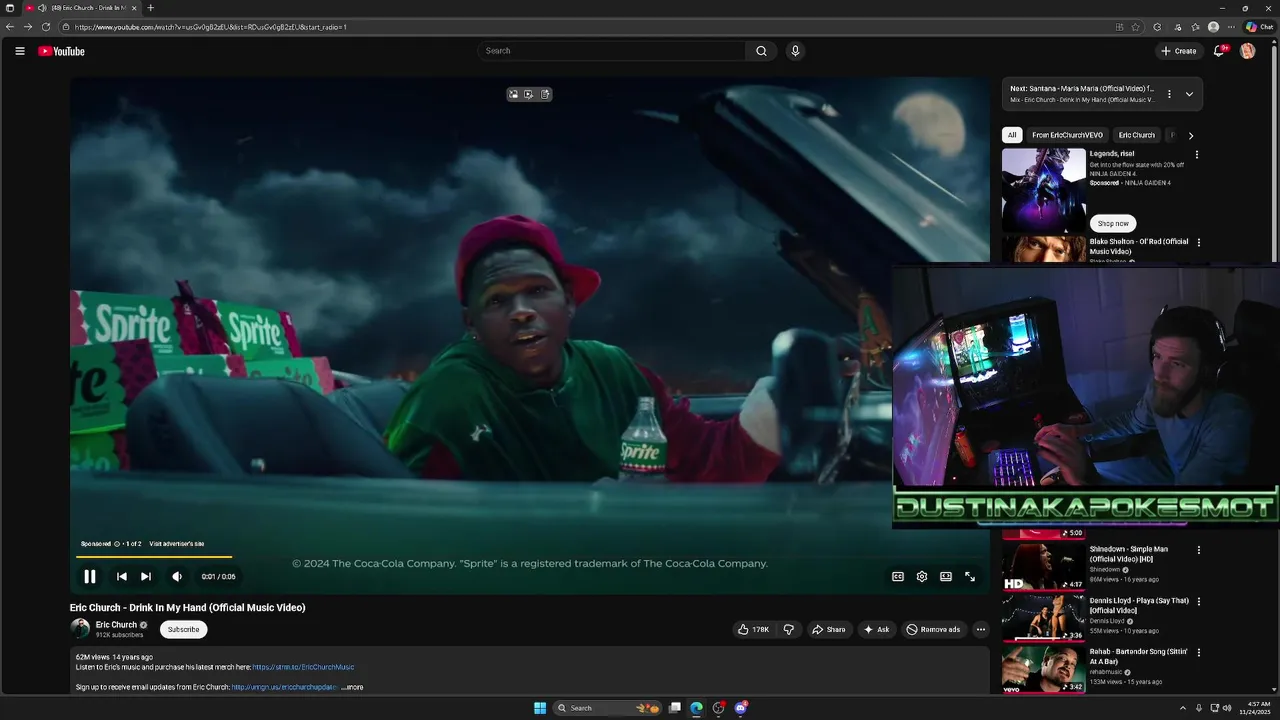The height and width of the screenshot is (720, 1280).
Task: Open more actions ellipsis under the video
Action: click(x=981, y=629)
